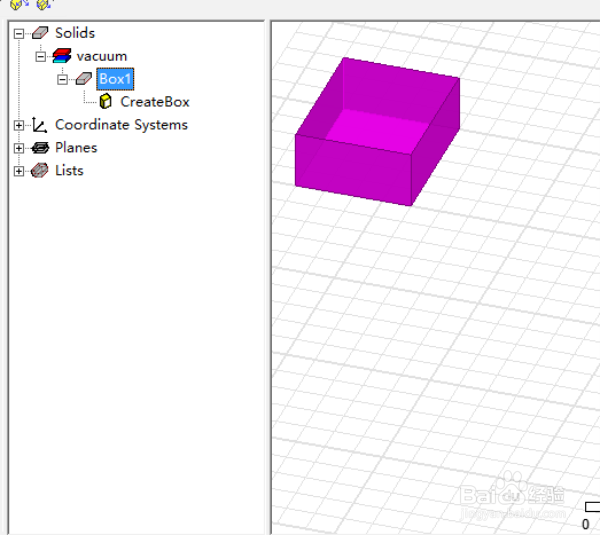Viewport: 600px width, 535px height.
Task: Collapse the Box1 node
Action: (x=62, y=80)
